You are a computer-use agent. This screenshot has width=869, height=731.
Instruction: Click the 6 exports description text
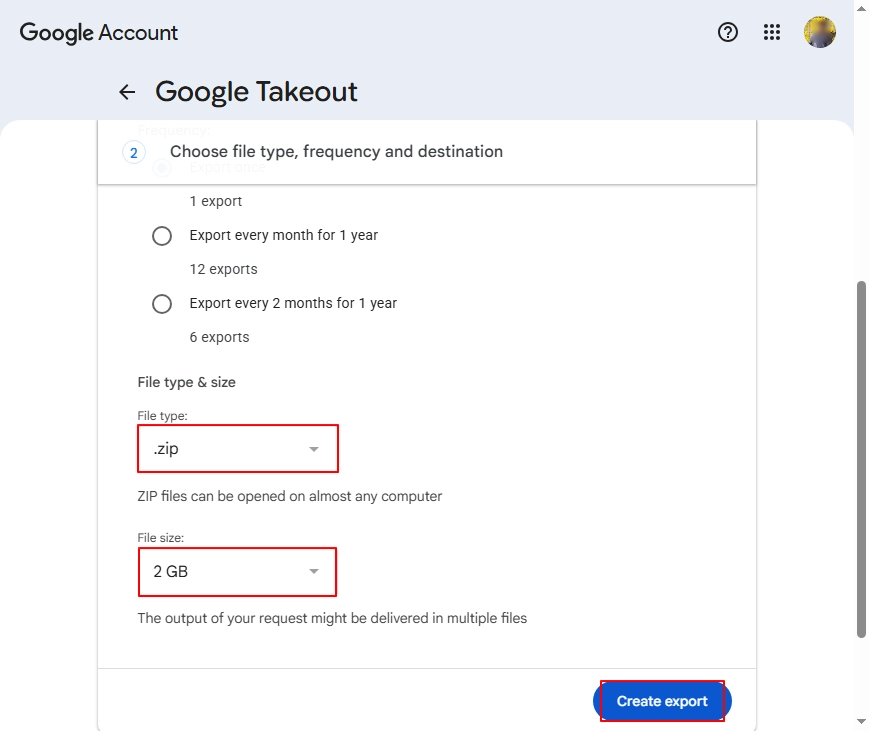point(219,338)
